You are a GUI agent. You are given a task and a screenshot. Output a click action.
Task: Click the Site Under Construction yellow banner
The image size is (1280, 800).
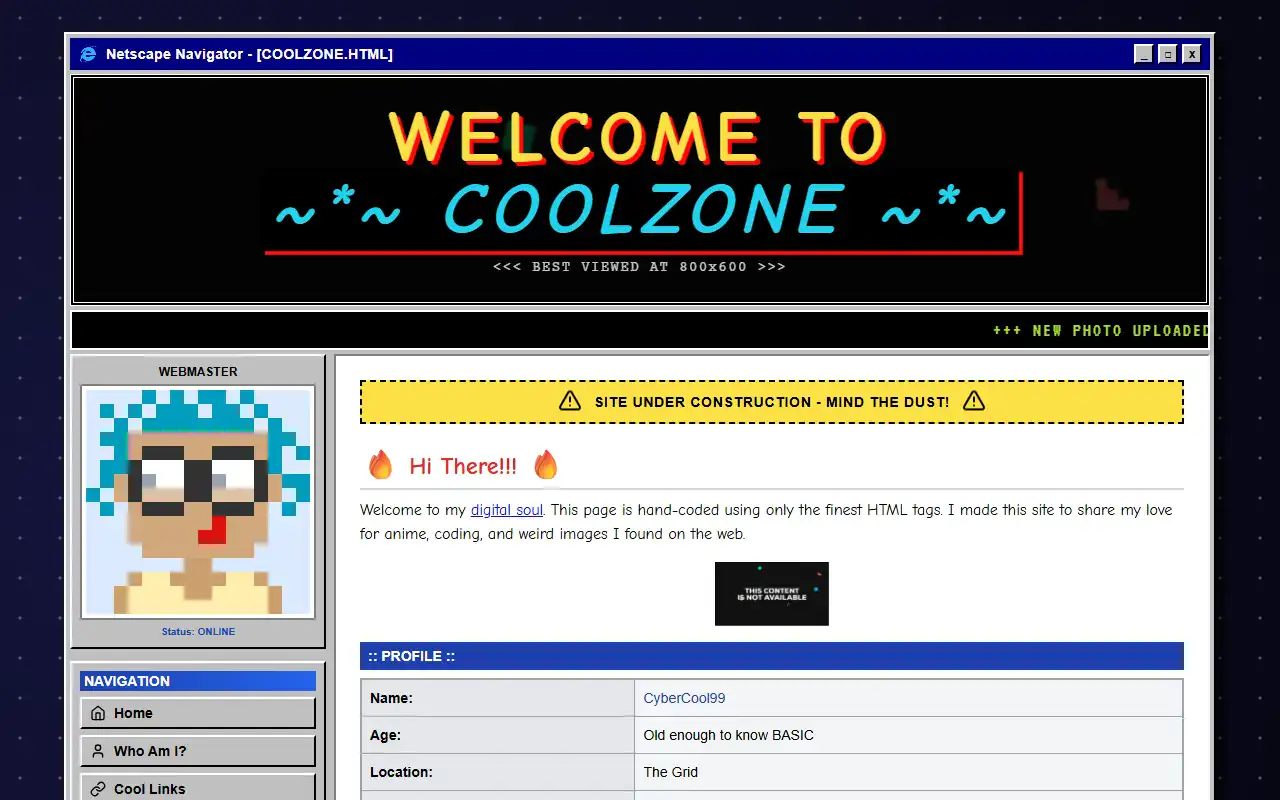click(772, 401)
